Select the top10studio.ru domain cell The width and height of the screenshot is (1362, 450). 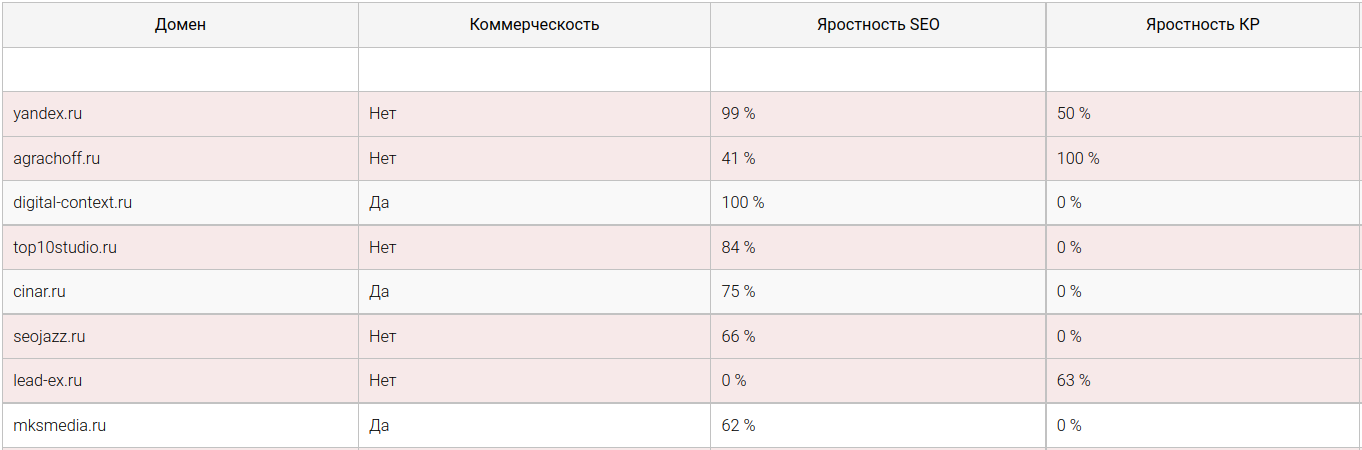(65, 247)
